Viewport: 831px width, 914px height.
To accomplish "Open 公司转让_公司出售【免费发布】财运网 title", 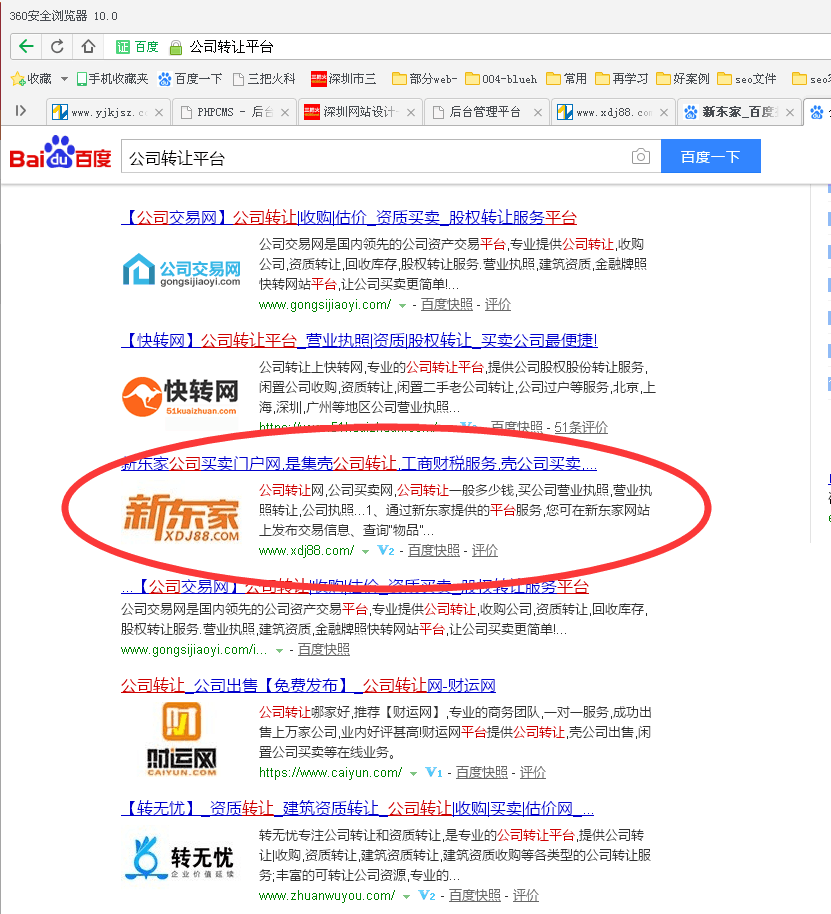I will (x=308, y=686).
